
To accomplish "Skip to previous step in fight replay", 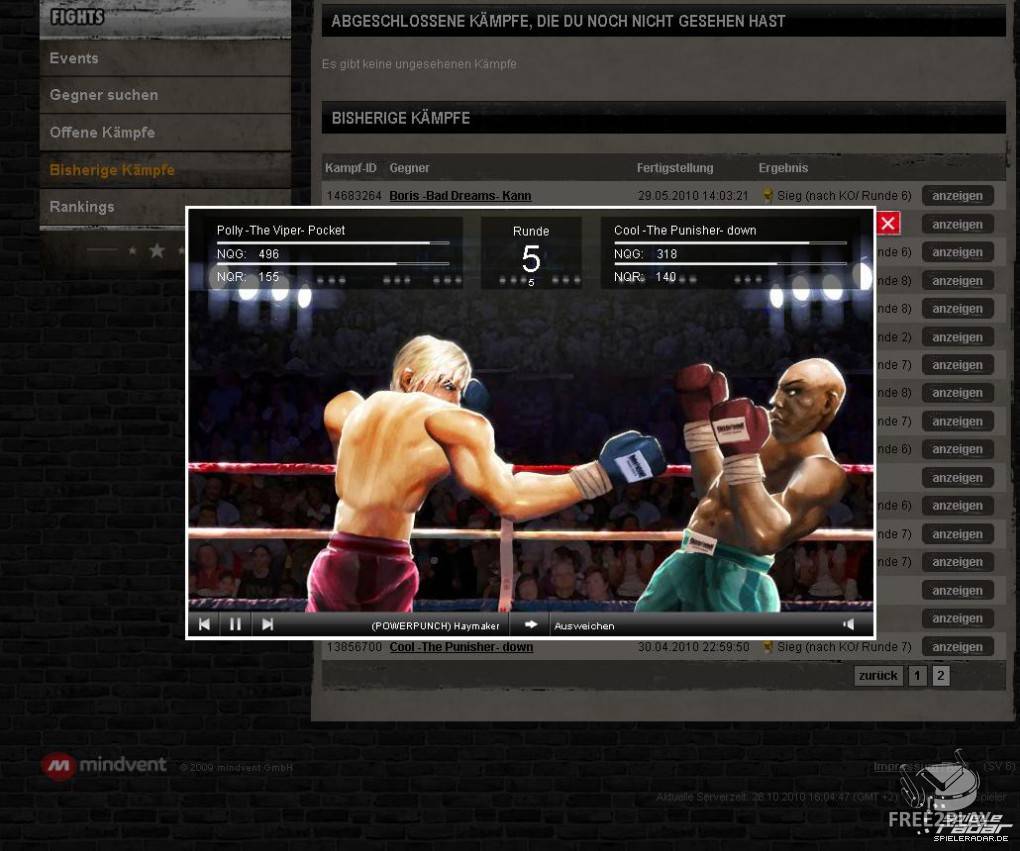I will pyautogui.click(x=204, y=625).
